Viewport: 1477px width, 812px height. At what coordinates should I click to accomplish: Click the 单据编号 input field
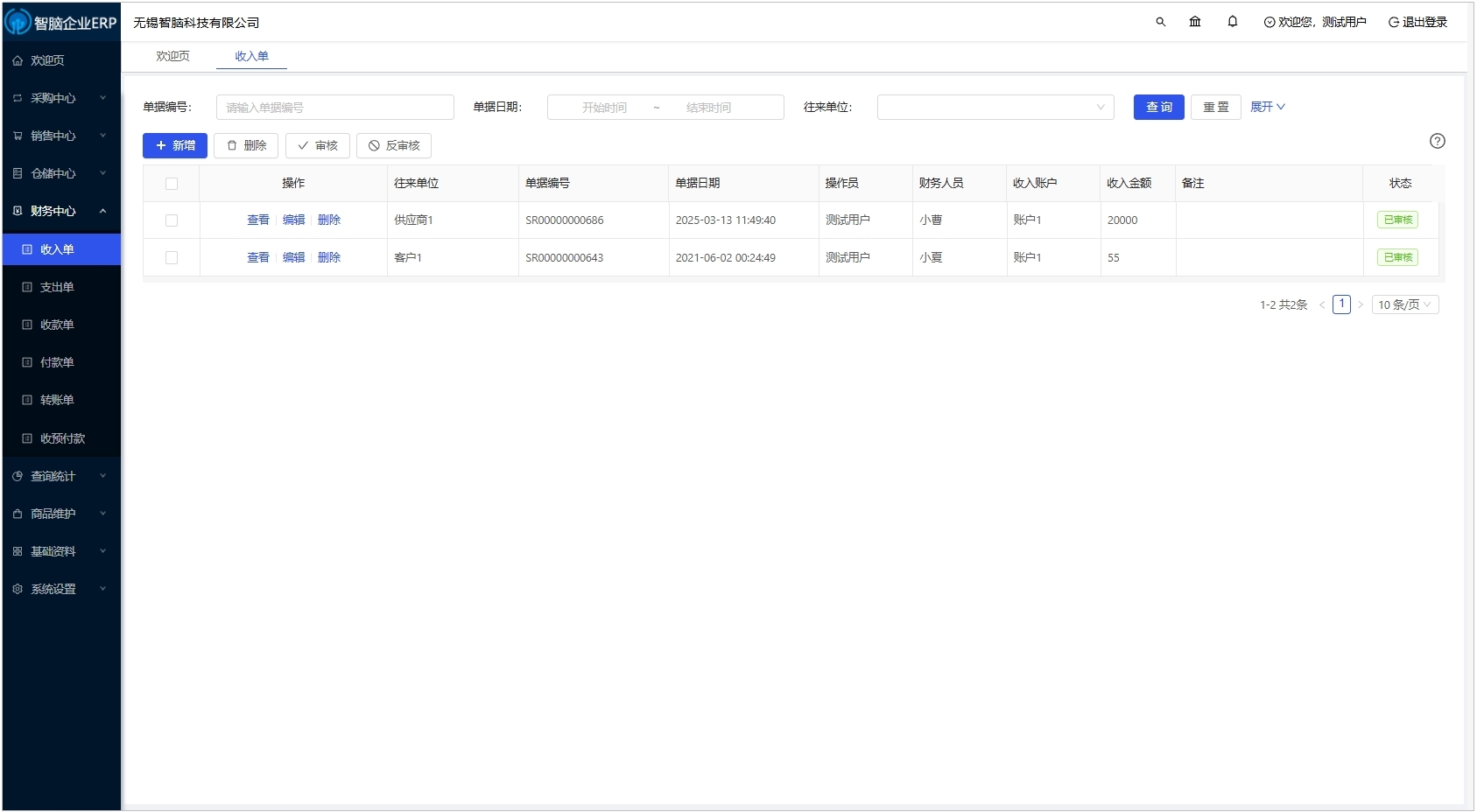click(x=334, y=108)
